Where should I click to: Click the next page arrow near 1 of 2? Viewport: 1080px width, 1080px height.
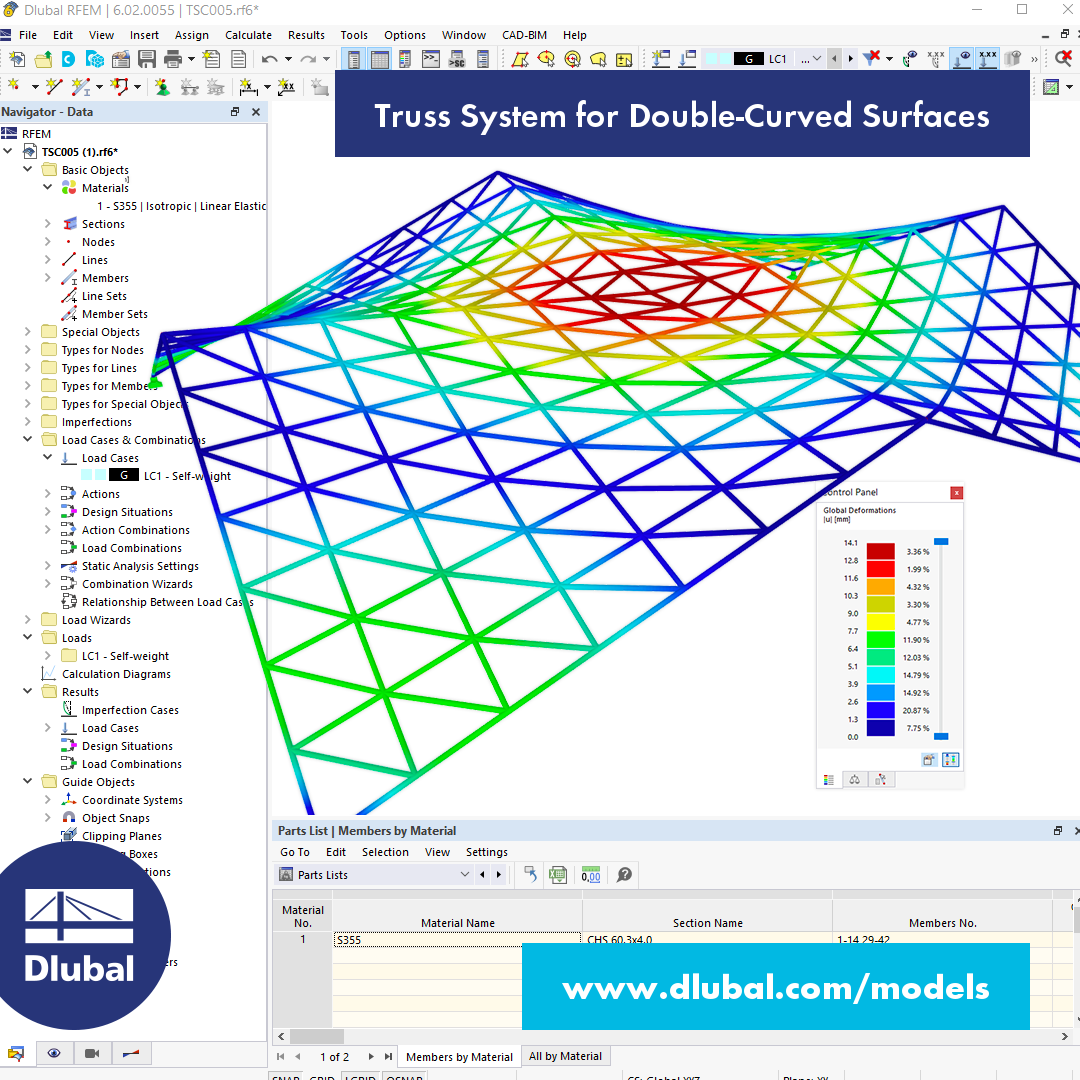point(369,1055)
